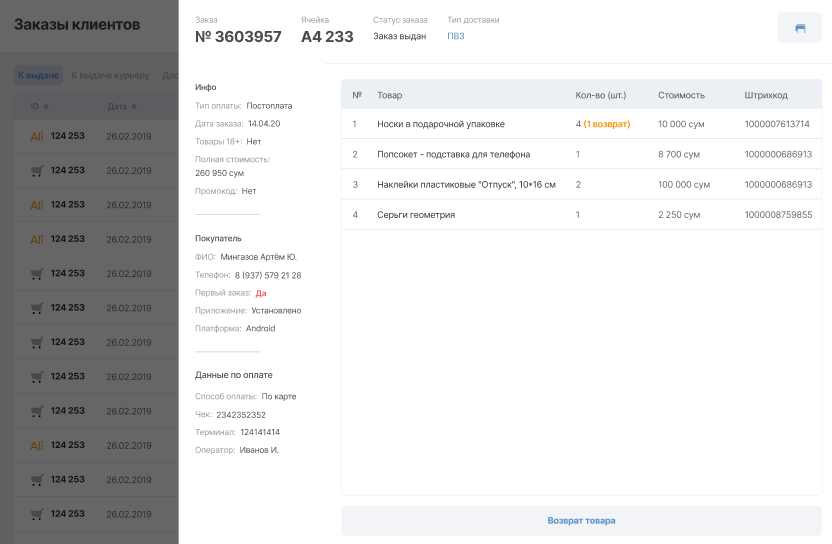Click the Стоимость column header

(681, 95)
